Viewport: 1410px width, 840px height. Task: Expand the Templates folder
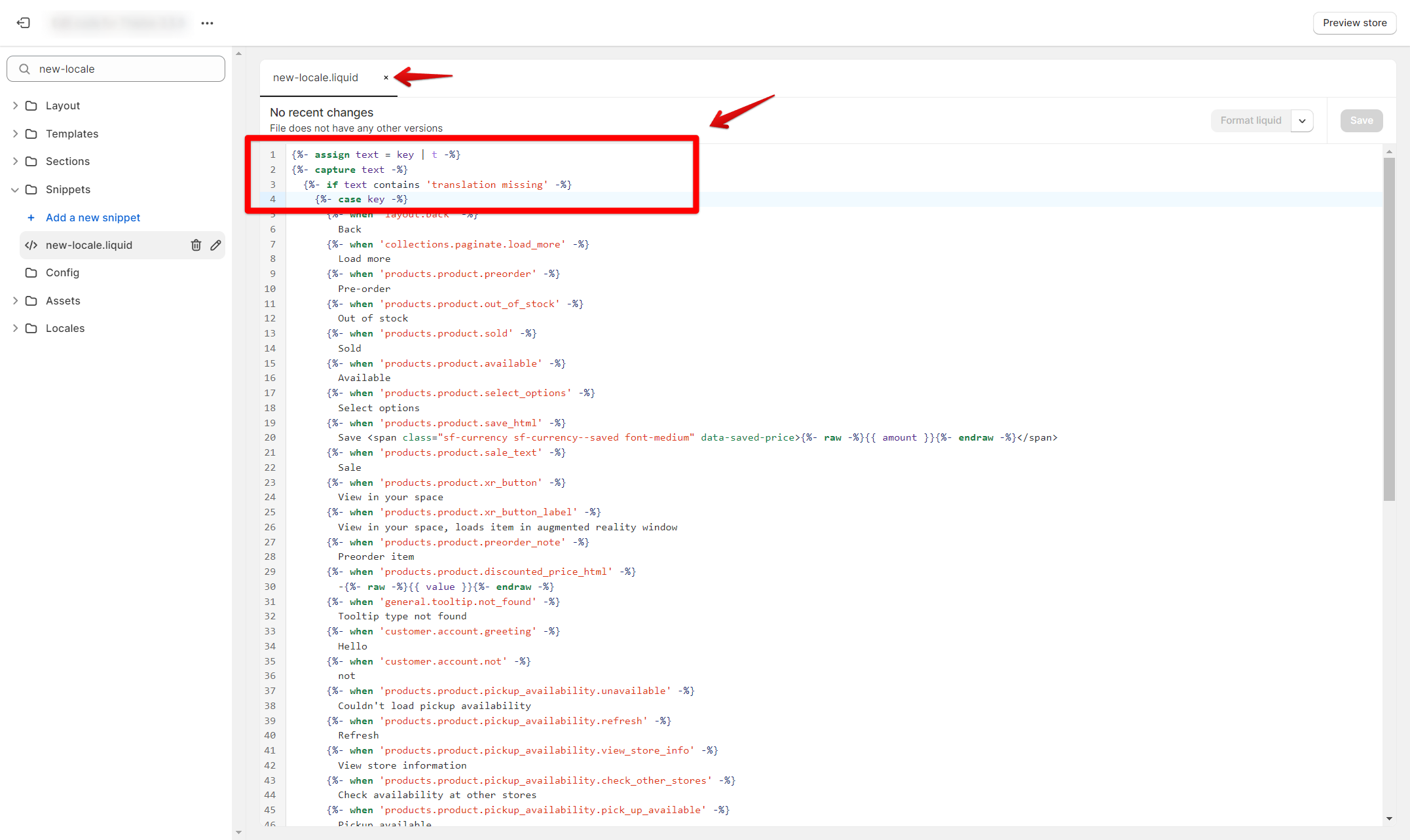(x=15, y=134)
